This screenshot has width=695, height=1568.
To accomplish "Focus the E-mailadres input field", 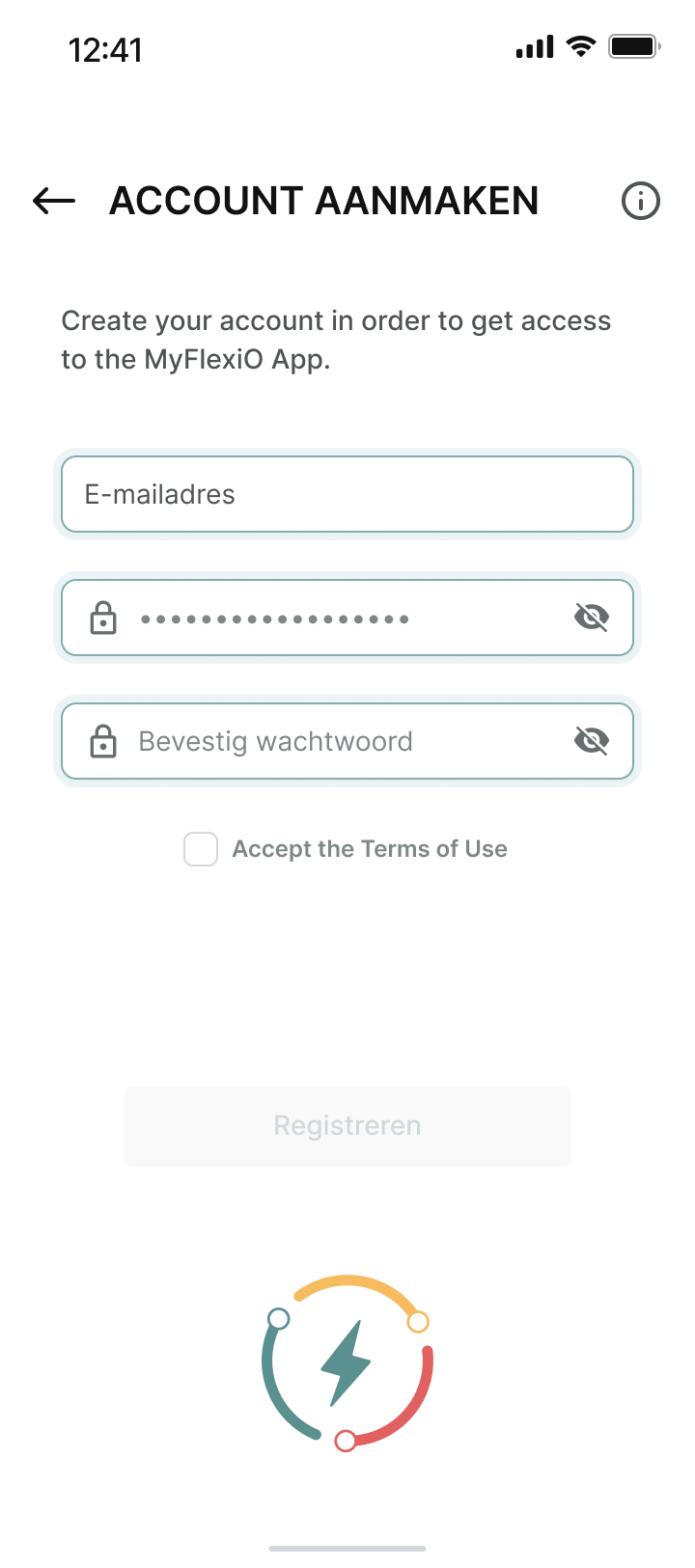I will (347, 494).
